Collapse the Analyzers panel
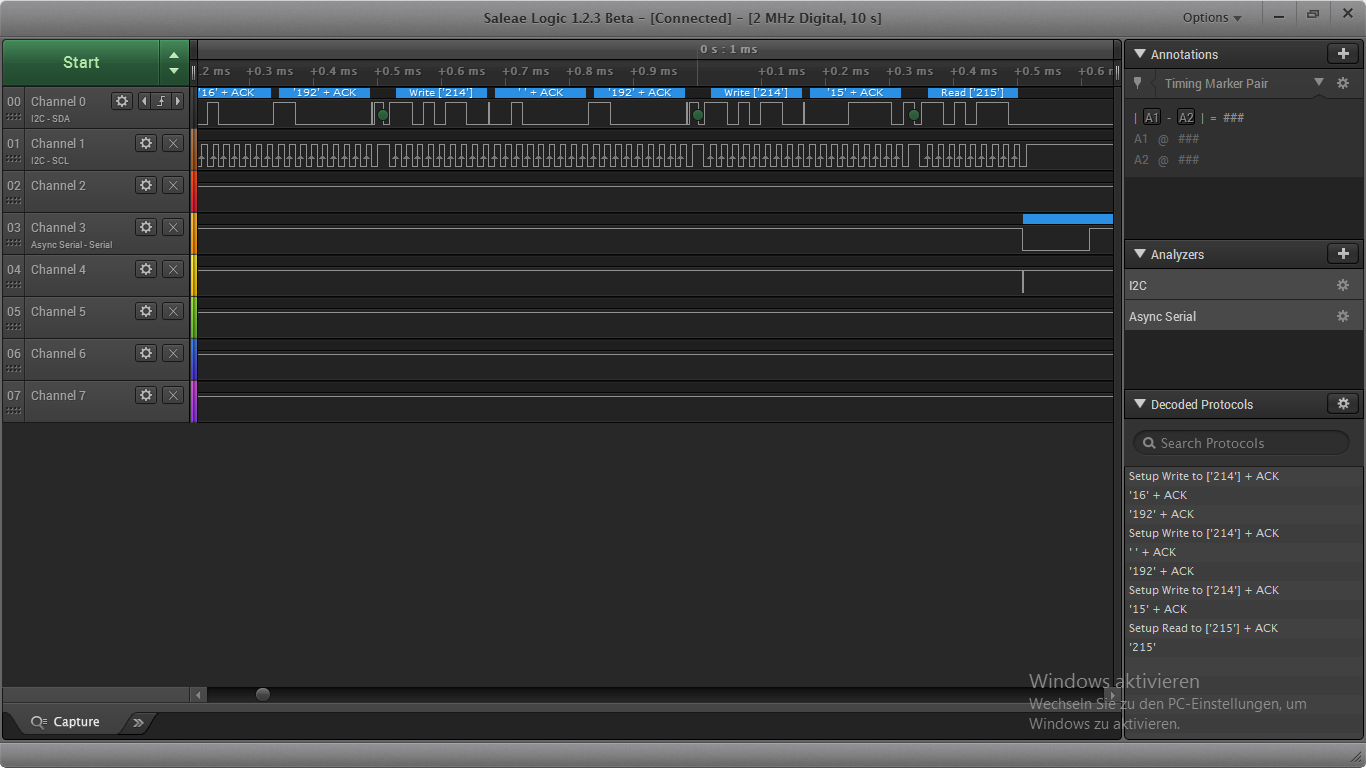This screenshot has height=768, width=1366. (x=1139, y=254)
